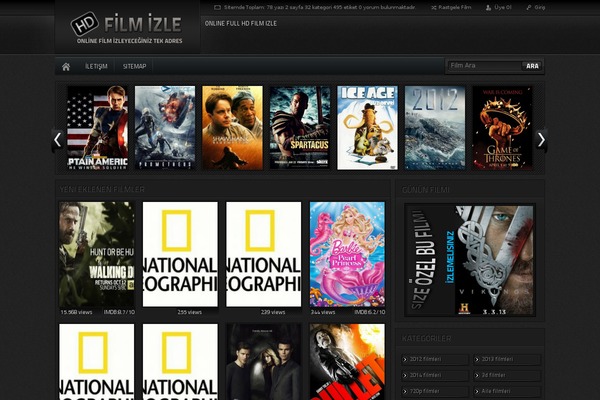600x400 pixels.
Task: Open the National Geographic poster with 255 views
Action: 180,254
